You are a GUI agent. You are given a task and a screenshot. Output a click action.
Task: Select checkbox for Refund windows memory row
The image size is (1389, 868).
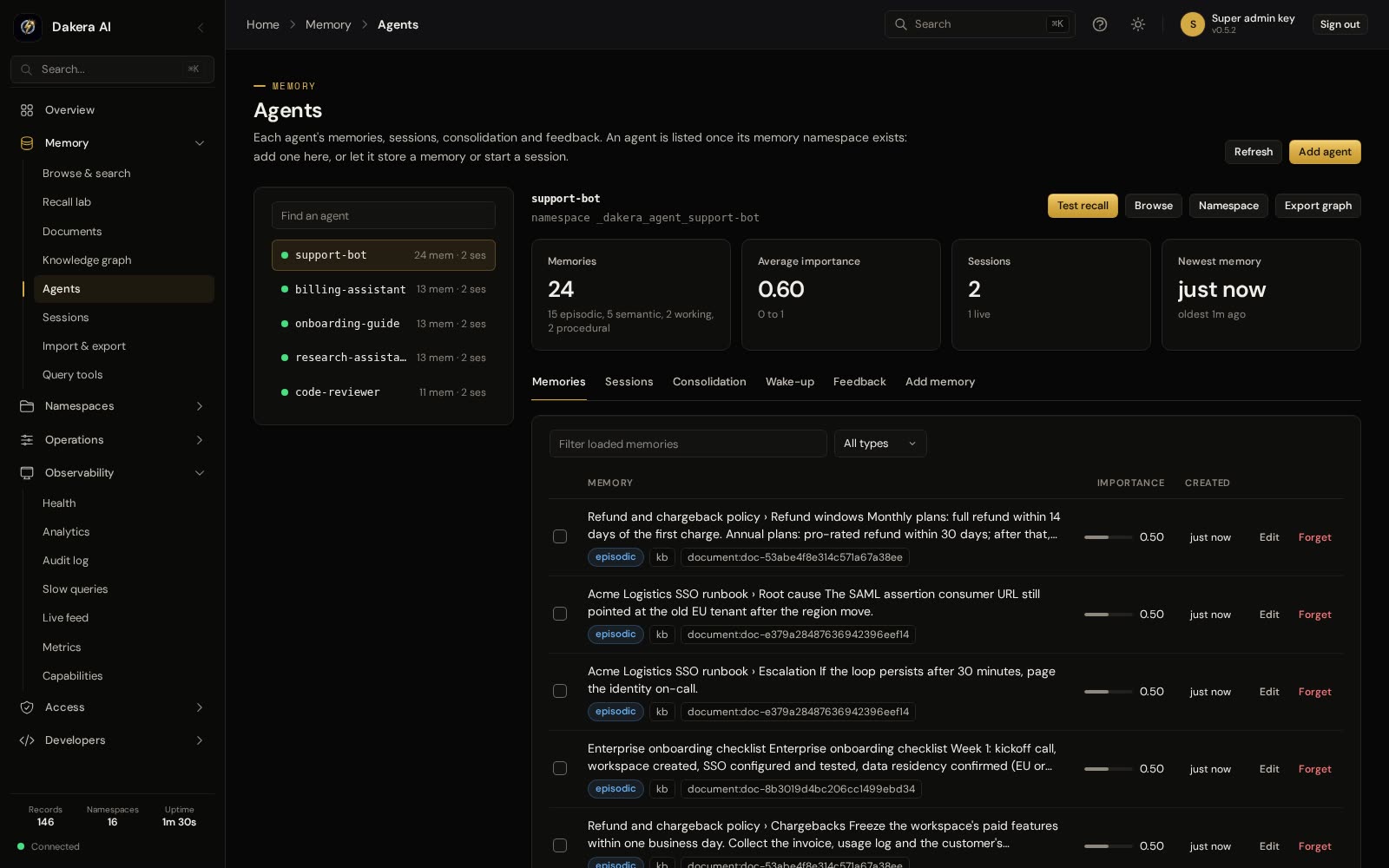click(560, 536)
